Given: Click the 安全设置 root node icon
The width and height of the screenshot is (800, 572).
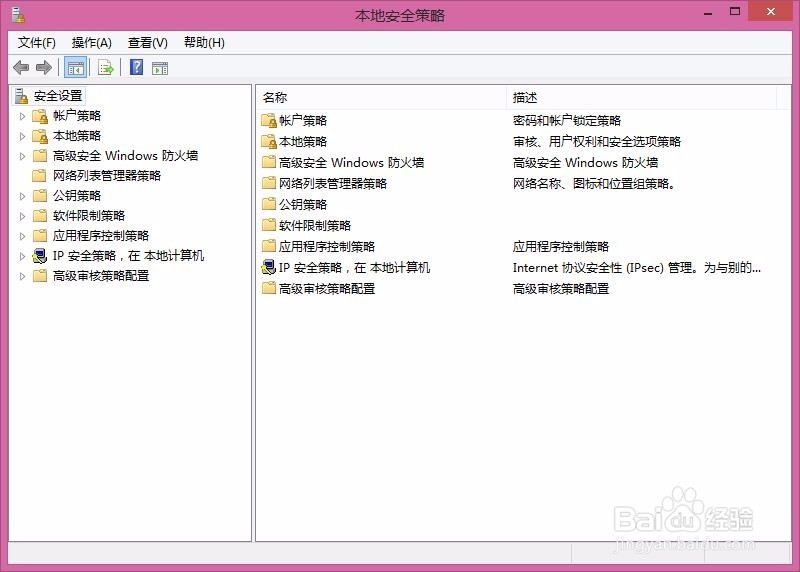Looking at the screenshot, I should pyautogui.click(x=21, y=96).
